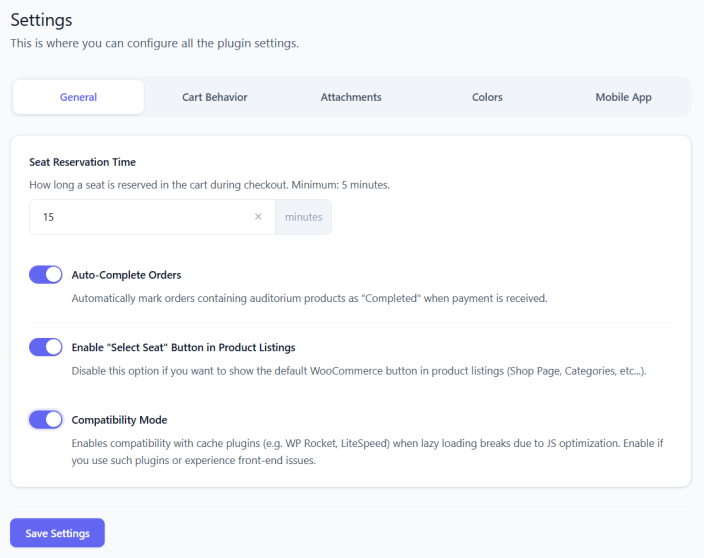Screen dimensions: 704x558
Task: Clear the seat reservation time value
Action: click(258, 217)
